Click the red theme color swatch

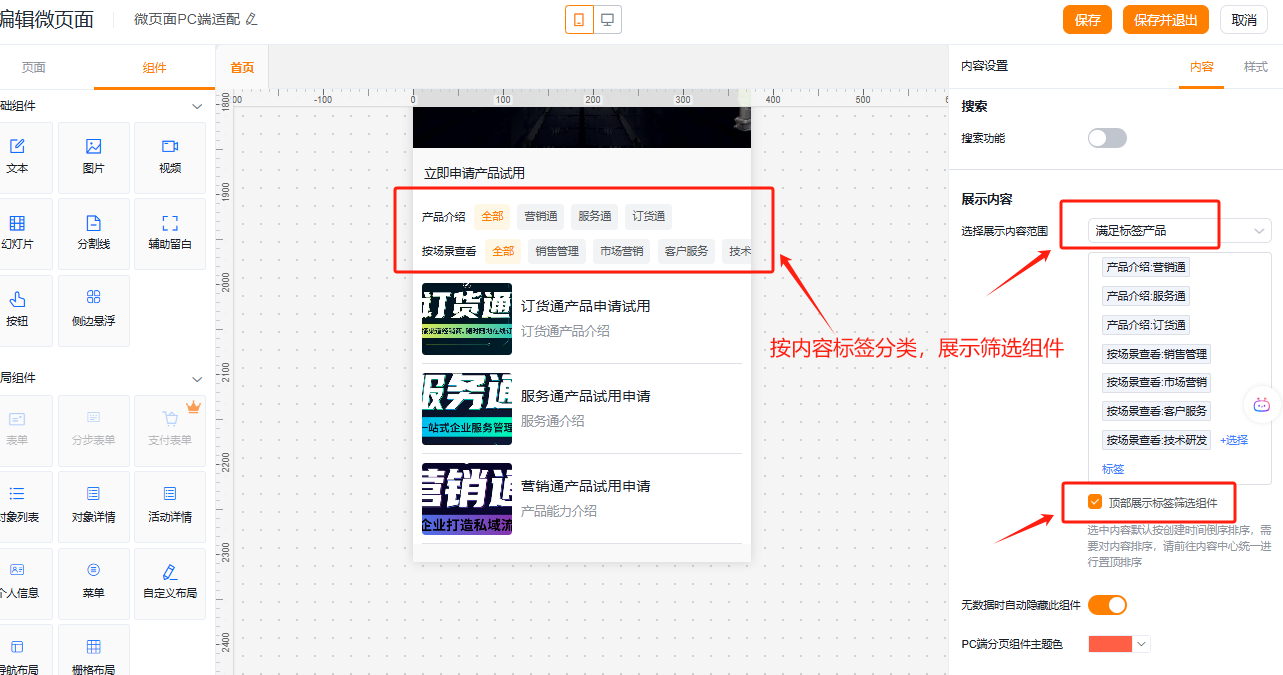click(x=1110, y=645)
